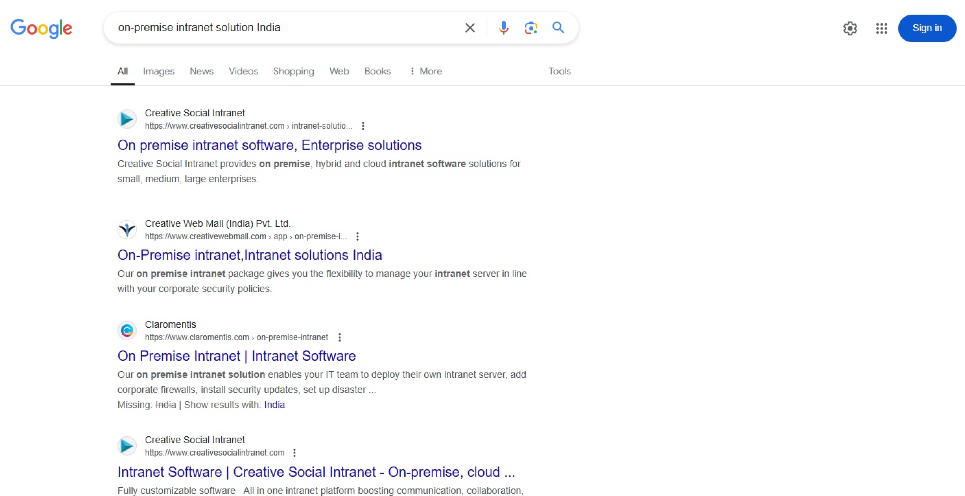Click 'India' link in Show results with
The image size is (965, 496).
(274, 405)
